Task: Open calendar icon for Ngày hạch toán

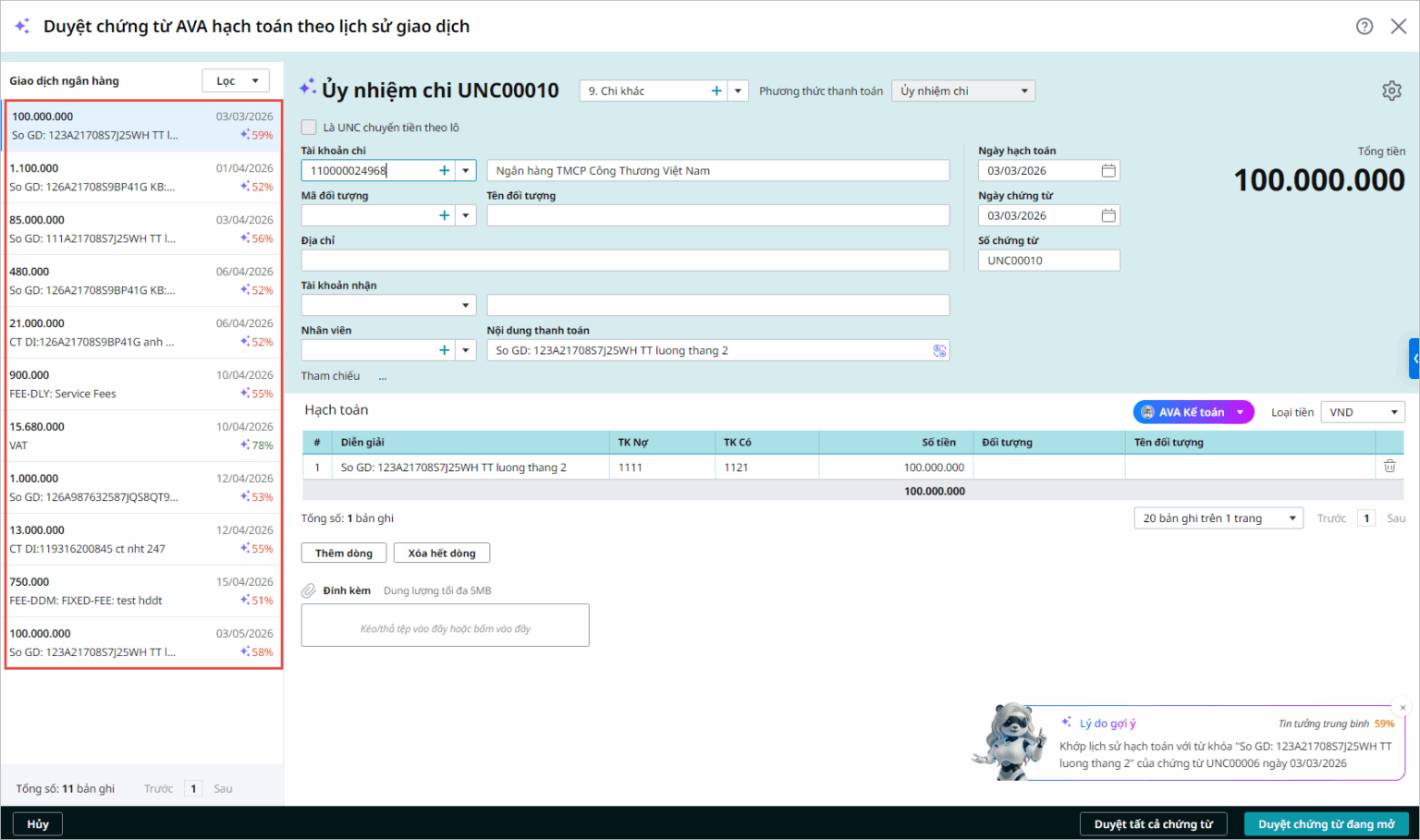Action: 1108,170
